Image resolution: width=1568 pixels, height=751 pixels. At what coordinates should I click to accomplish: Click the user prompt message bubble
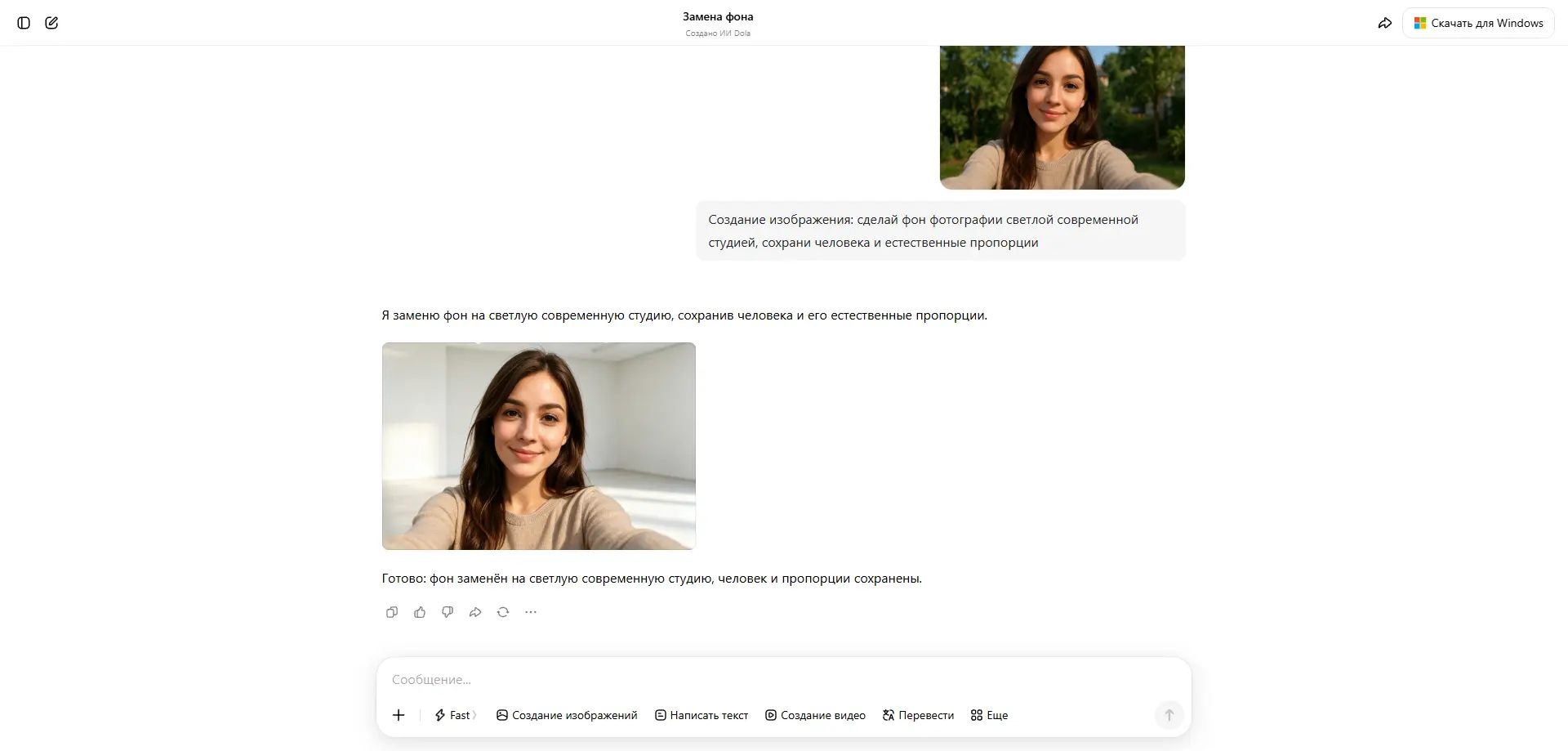pos(941,230)
